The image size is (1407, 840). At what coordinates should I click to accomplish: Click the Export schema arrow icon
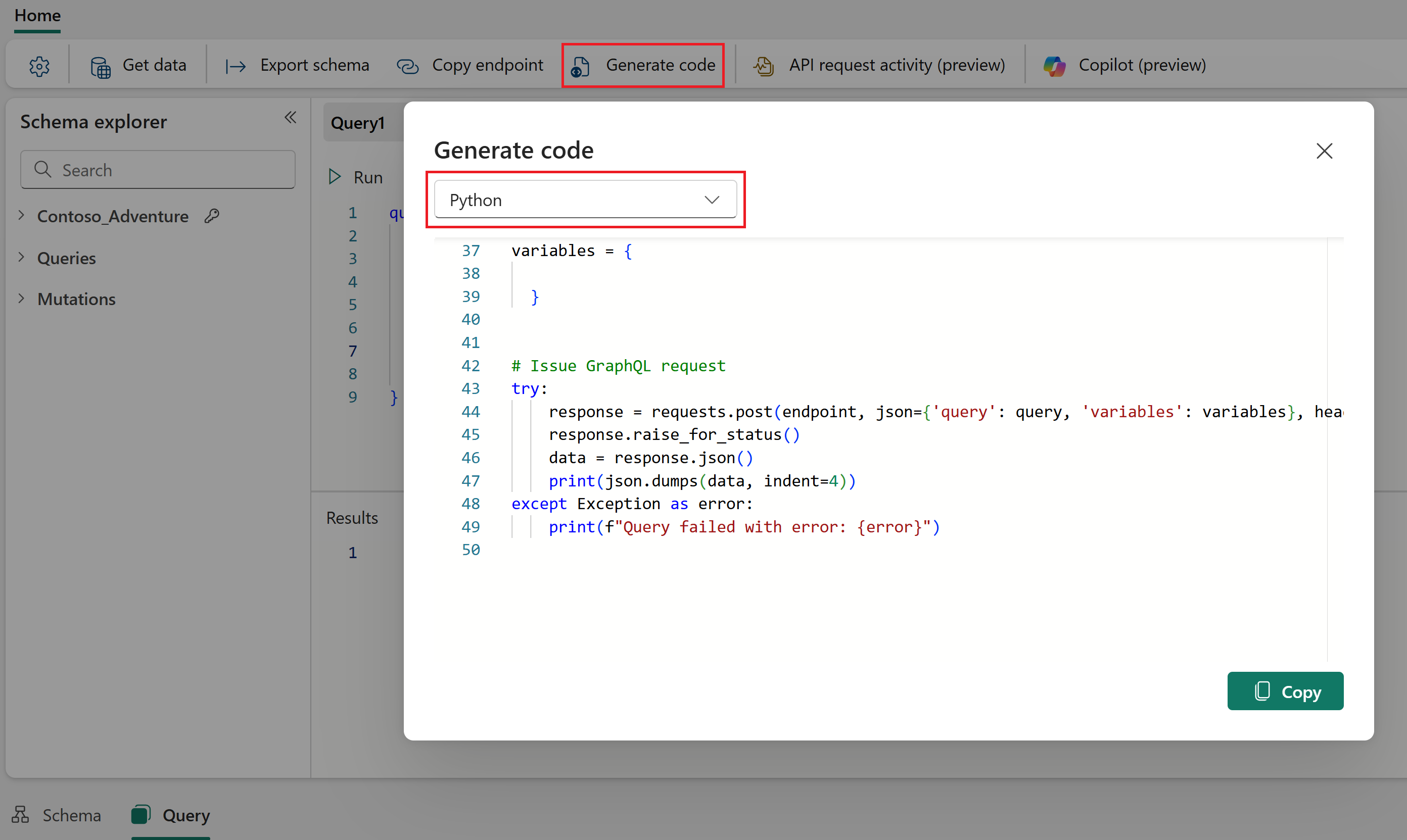(x=236, y=66)
